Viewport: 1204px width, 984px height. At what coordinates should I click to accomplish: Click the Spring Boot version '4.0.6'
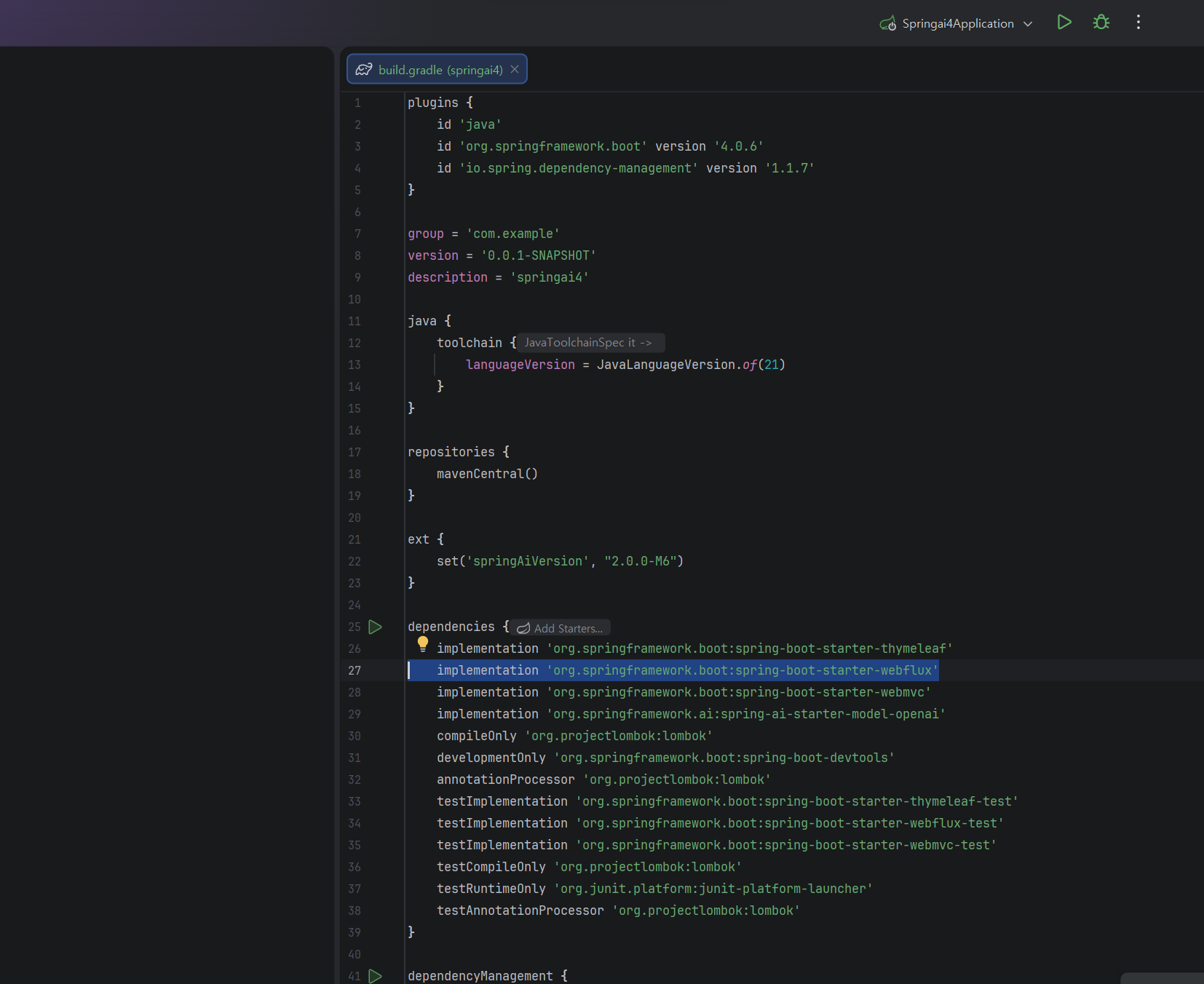[739, 146]
